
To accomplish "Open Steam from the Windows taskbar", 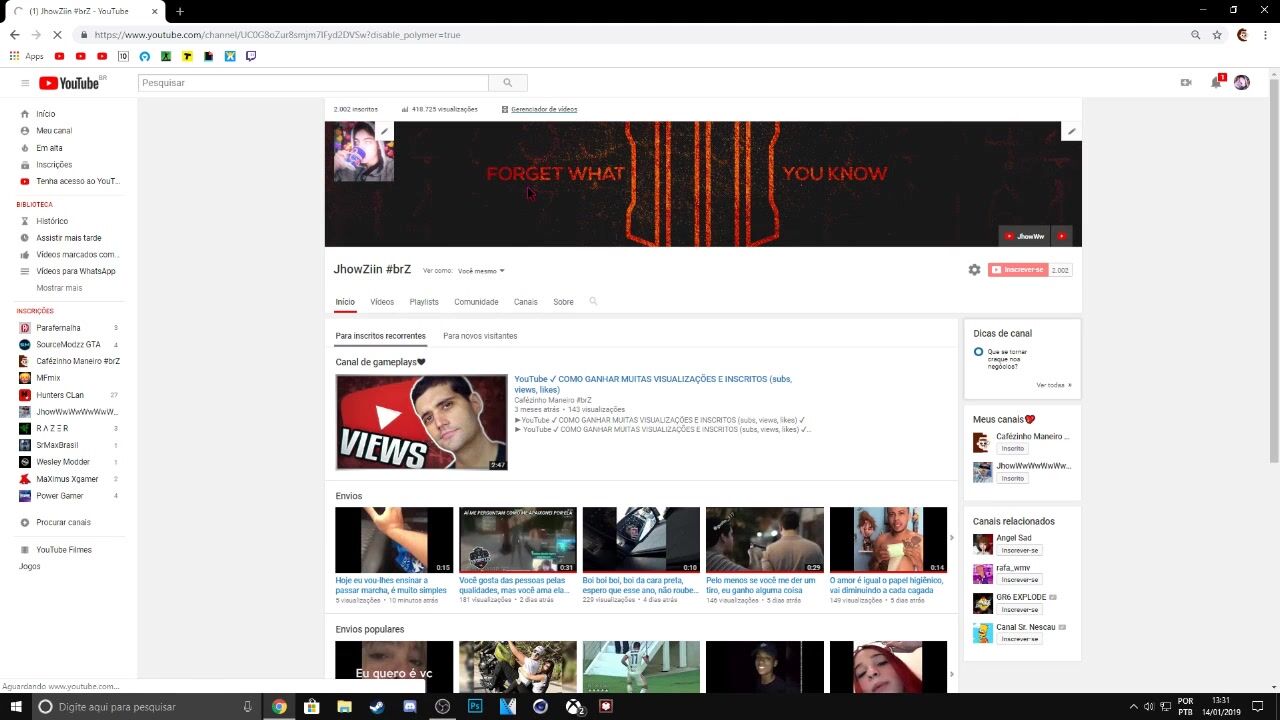I will coord(377,706).
